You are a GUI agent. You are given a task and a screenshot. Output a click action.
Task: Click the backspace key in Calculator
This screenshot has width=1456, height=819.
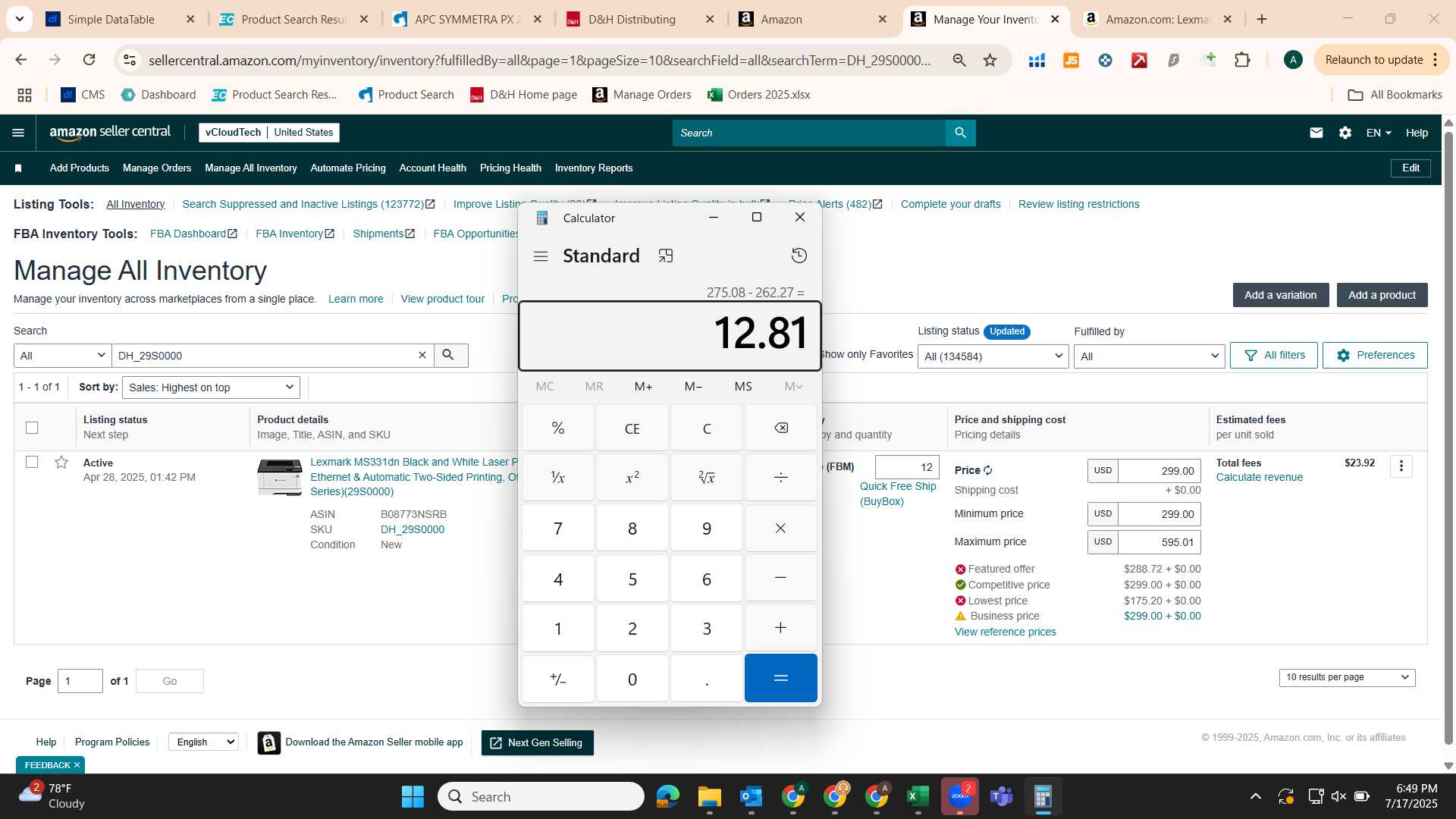[x=780, y=428]
